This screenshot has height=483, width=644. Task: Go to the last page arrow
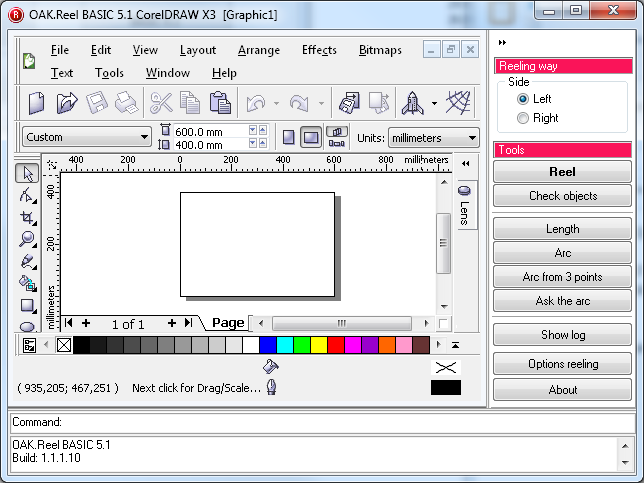(x=189, y=323)
